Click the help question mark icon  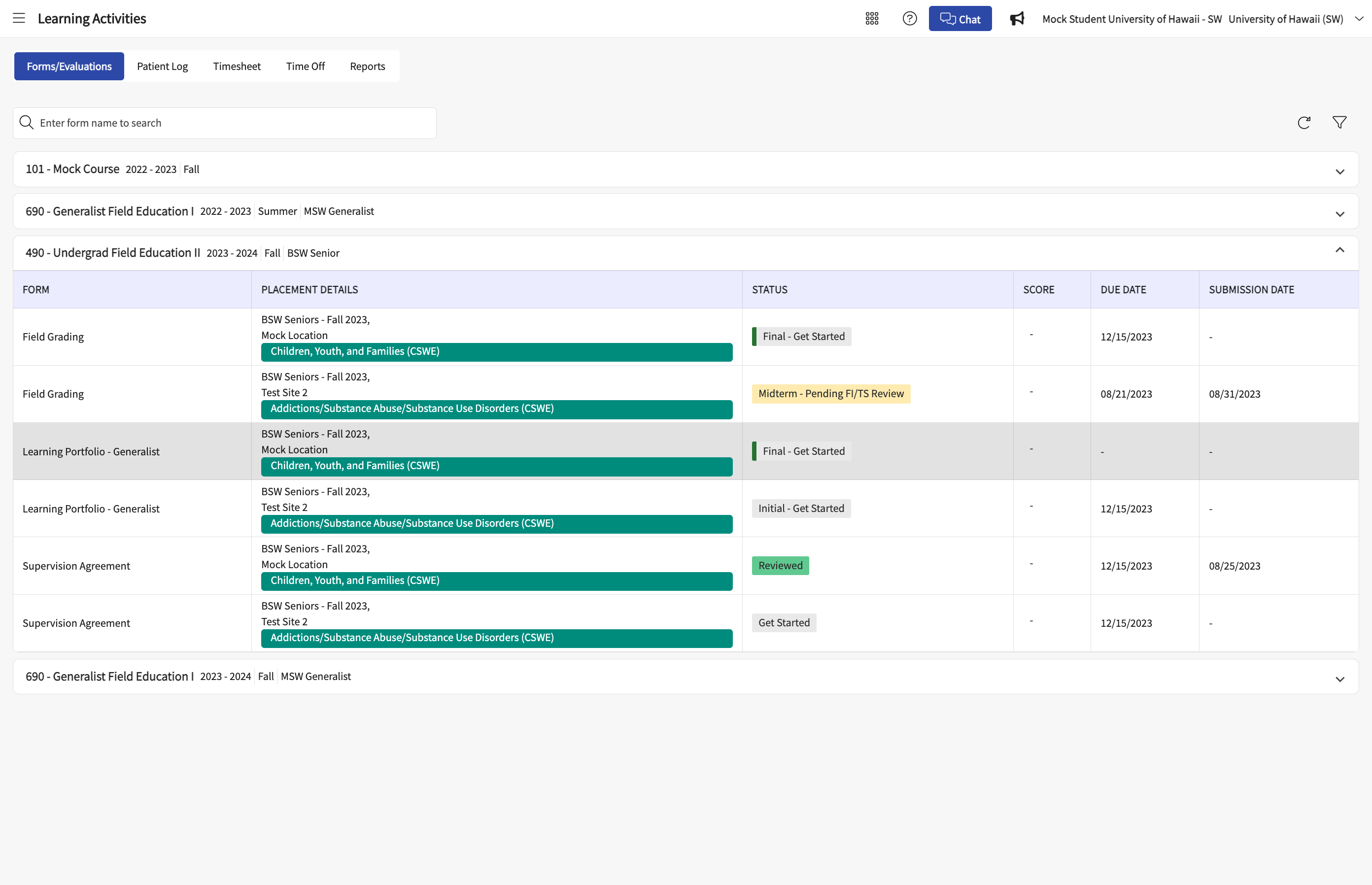click(x=909, y=19)
